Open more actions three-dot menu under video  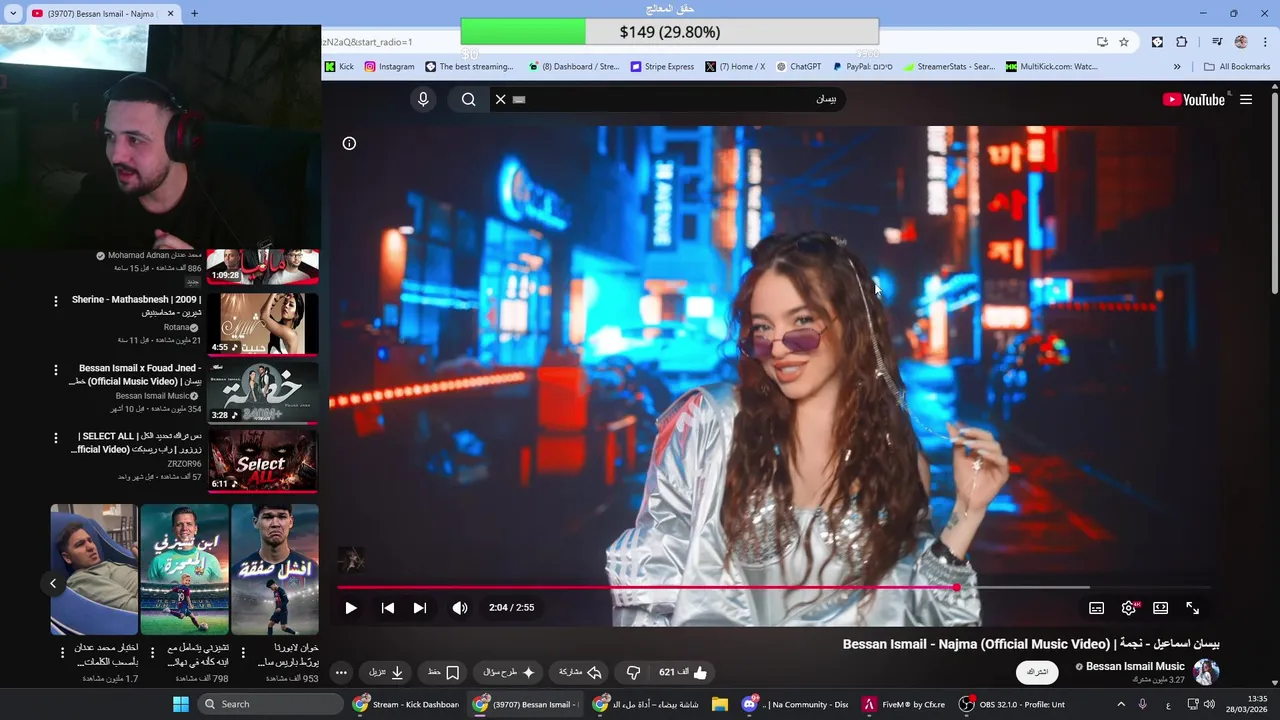pyautogui.click(x=341, y=672)
